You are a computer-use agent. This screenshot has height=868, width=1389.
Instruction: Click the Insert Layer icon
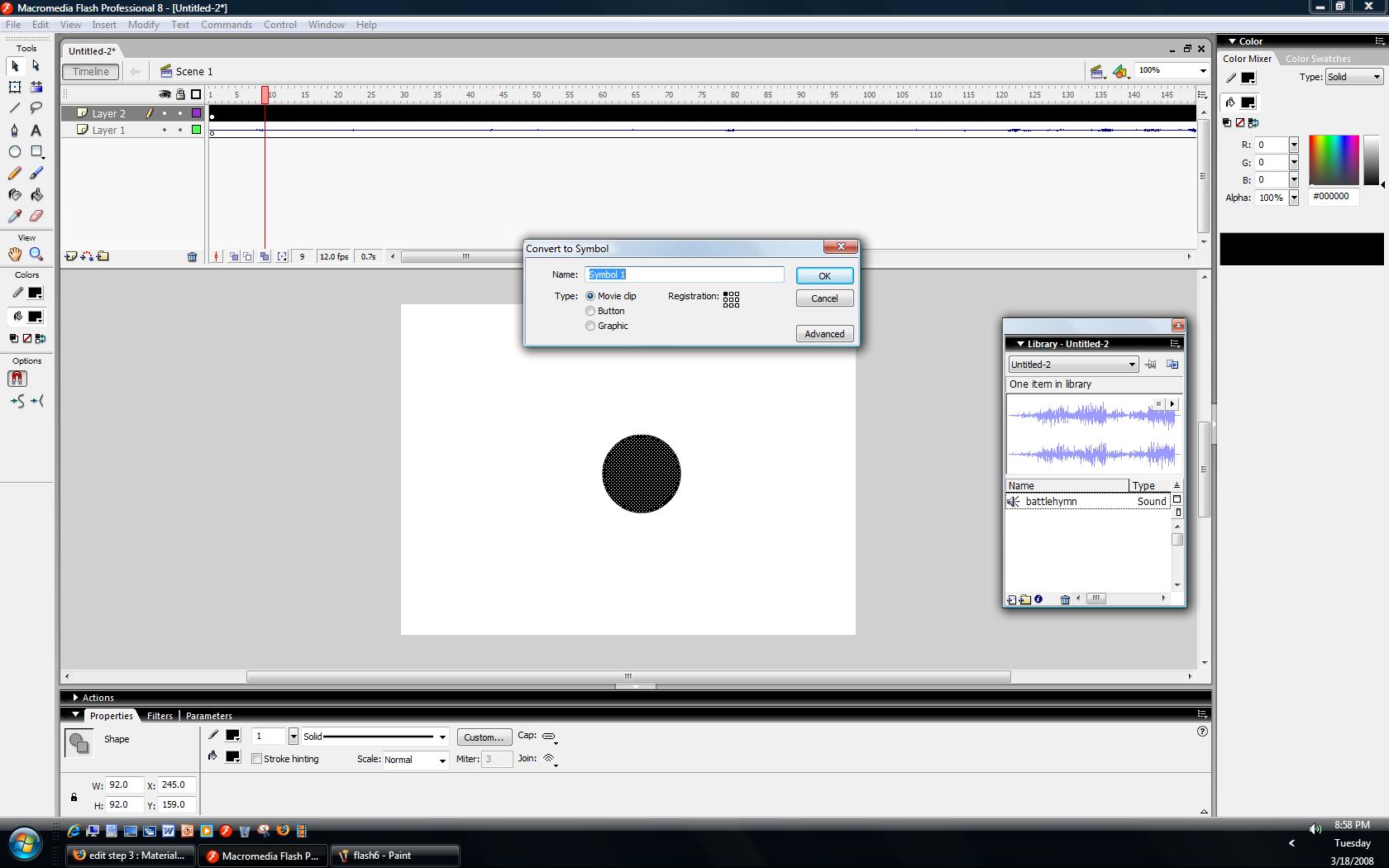[69, 256]
